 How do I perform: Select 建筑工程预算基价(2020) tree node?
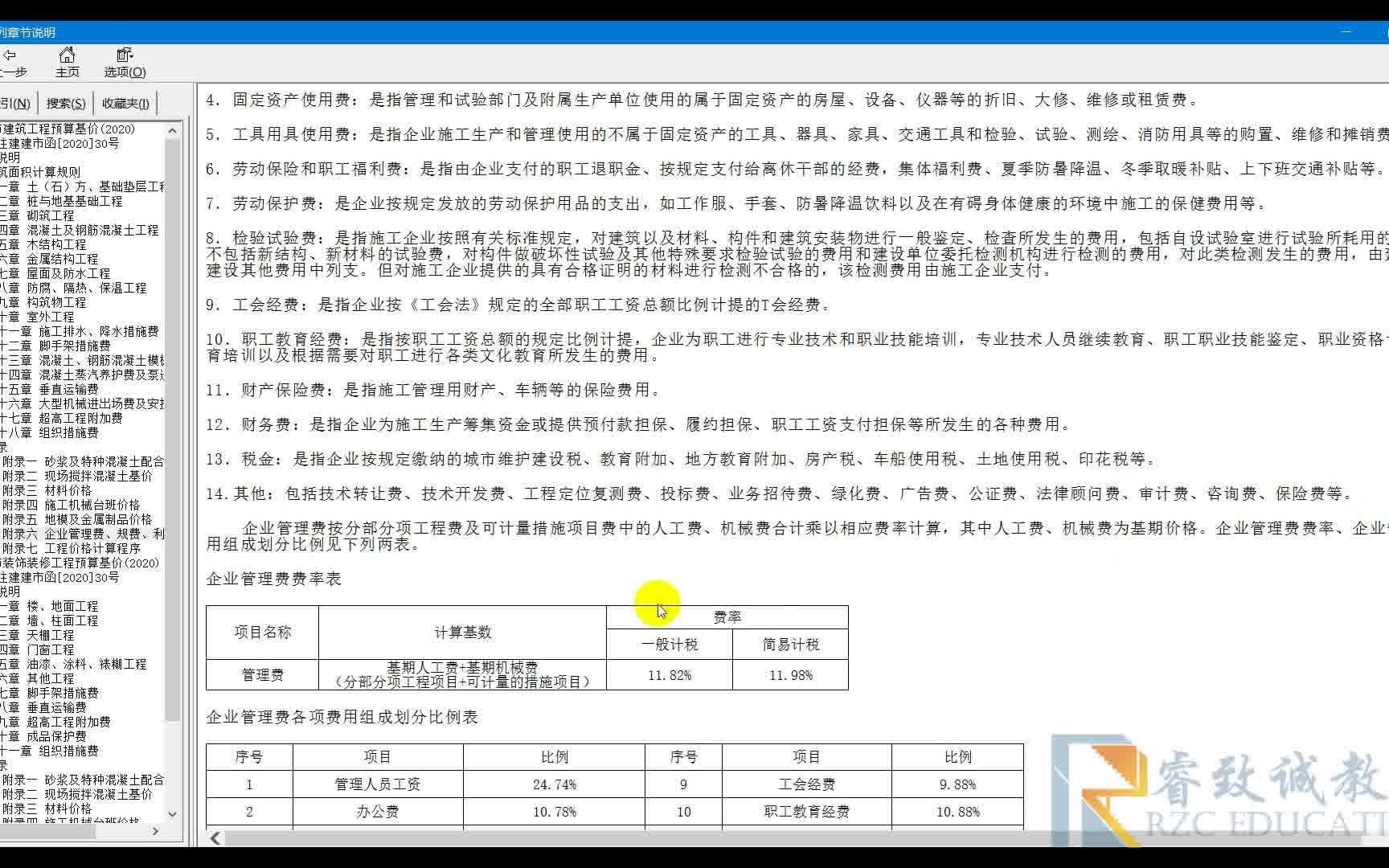click(68, 129)
